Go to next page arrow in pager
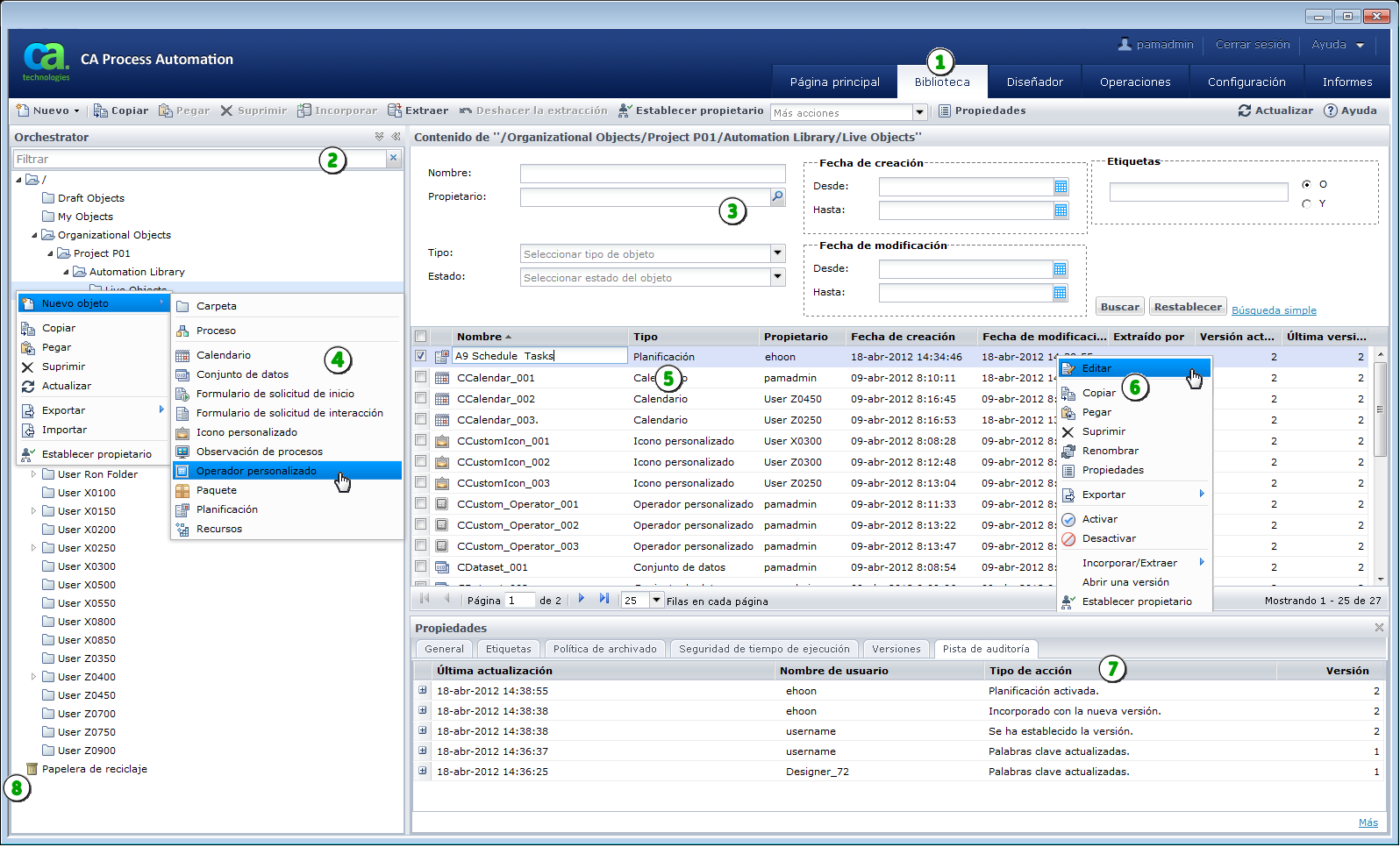Screen dimensions: 1400x847 [x=582, y=599]
